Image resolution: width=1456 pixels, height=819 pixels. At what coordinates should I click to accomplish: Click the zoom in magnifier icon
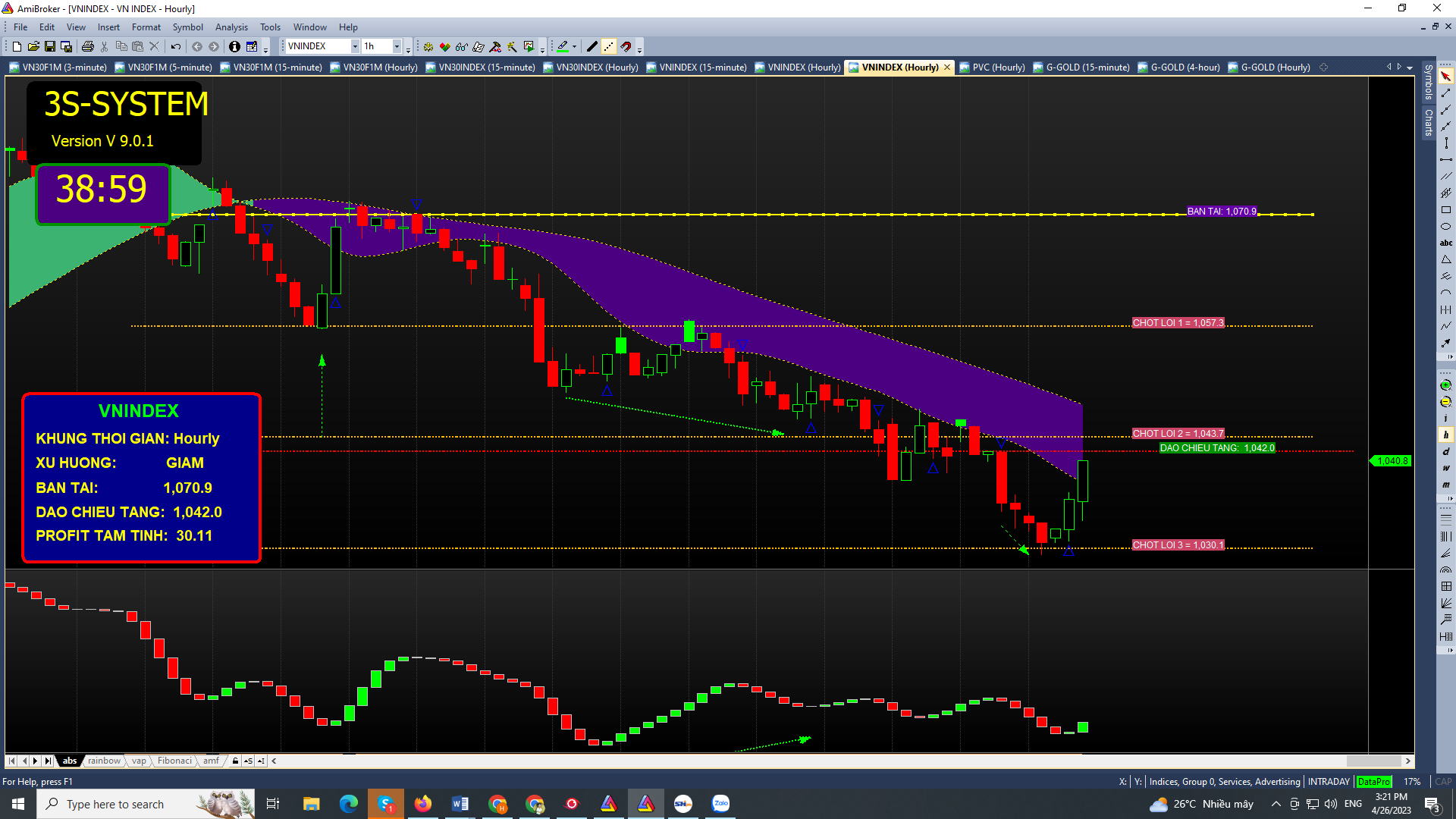1445,385
